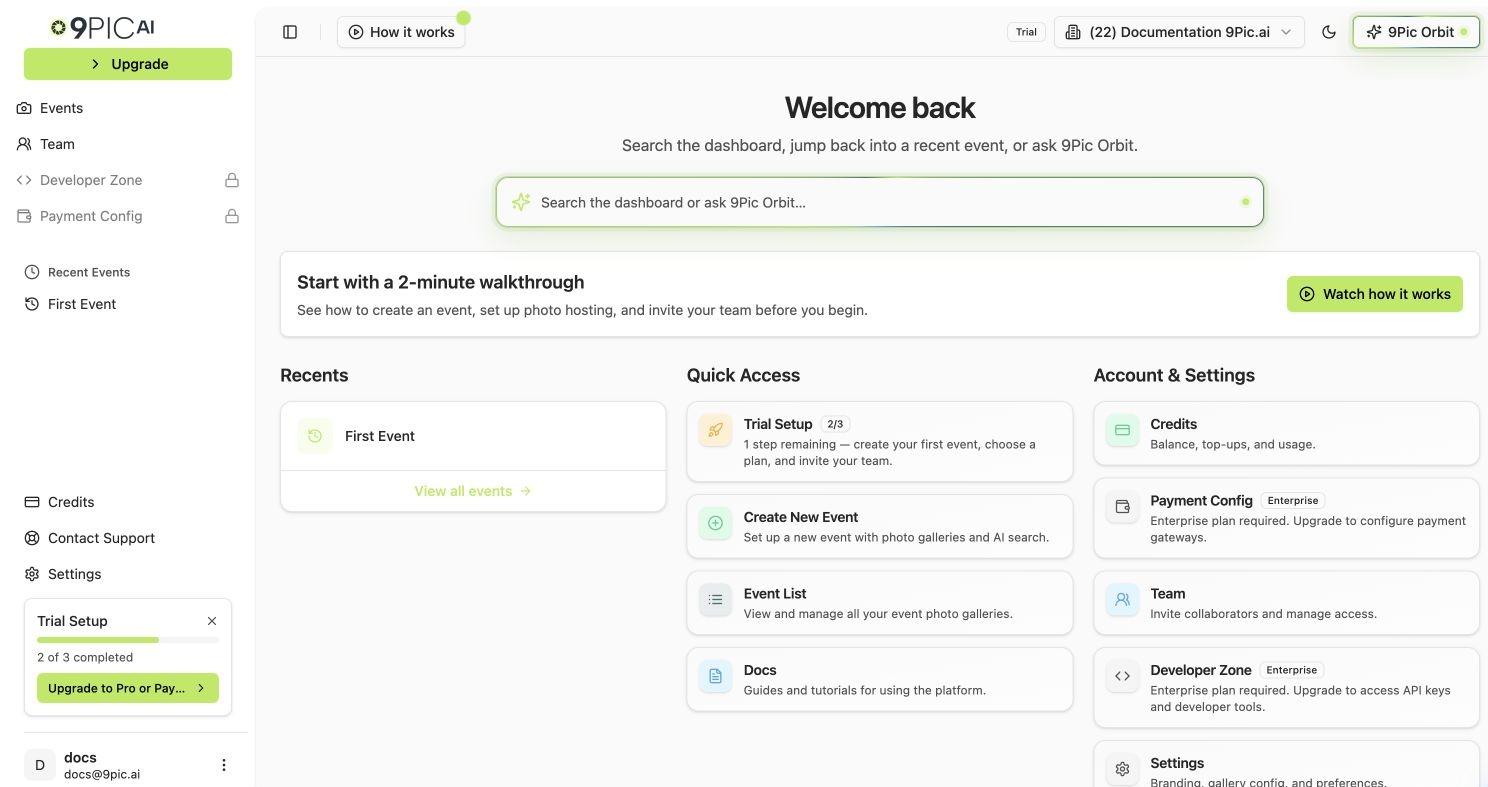Toggle the sidebar panel icon

click(290, 32)
